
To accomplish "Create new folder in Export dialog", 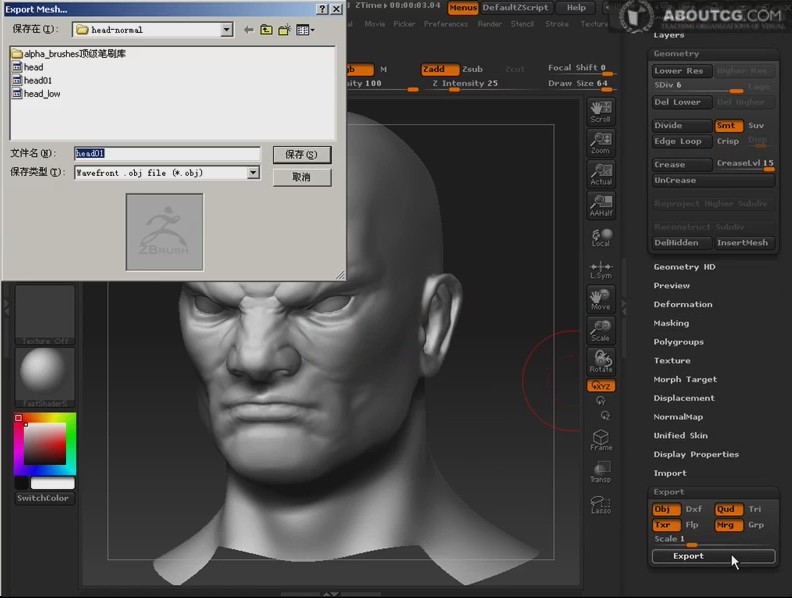I will [284, 30].
